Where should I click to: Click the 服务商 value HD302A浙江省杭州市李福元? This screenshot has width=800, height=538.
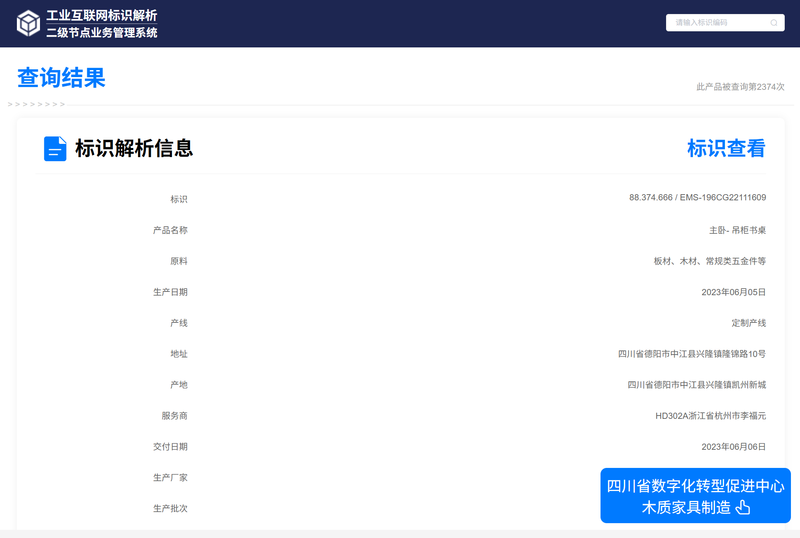click(x=711, y=416)
